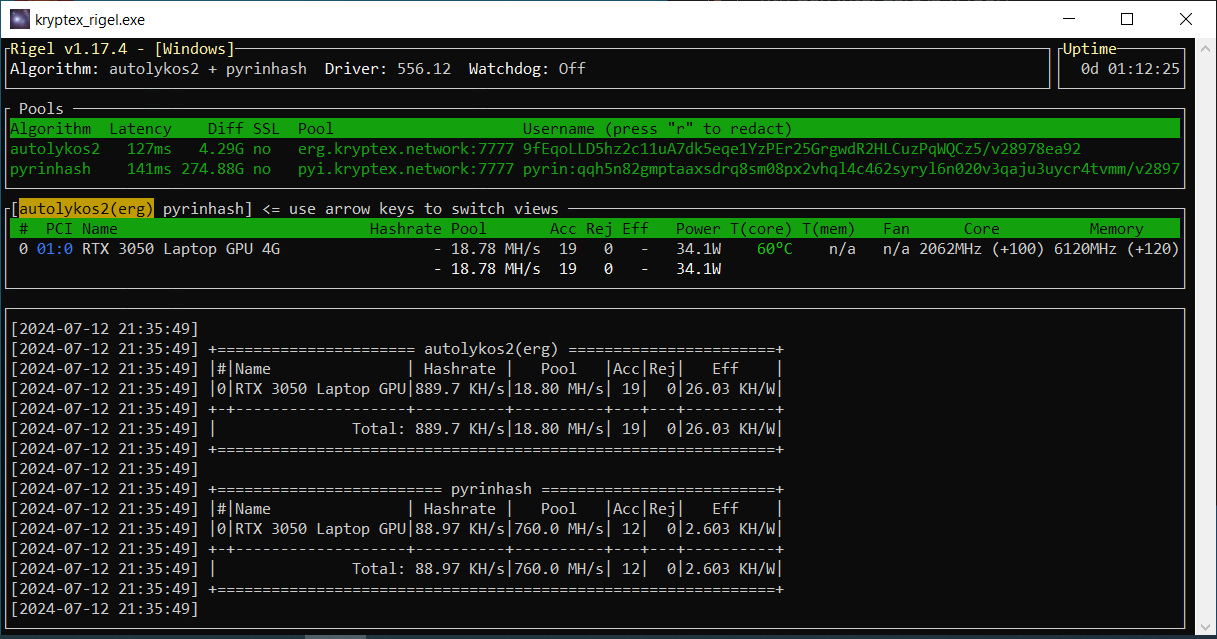The image size is (1217, 639).
Task: Click the core clock '2062MHz (+100)'
Action: [982, 248]
